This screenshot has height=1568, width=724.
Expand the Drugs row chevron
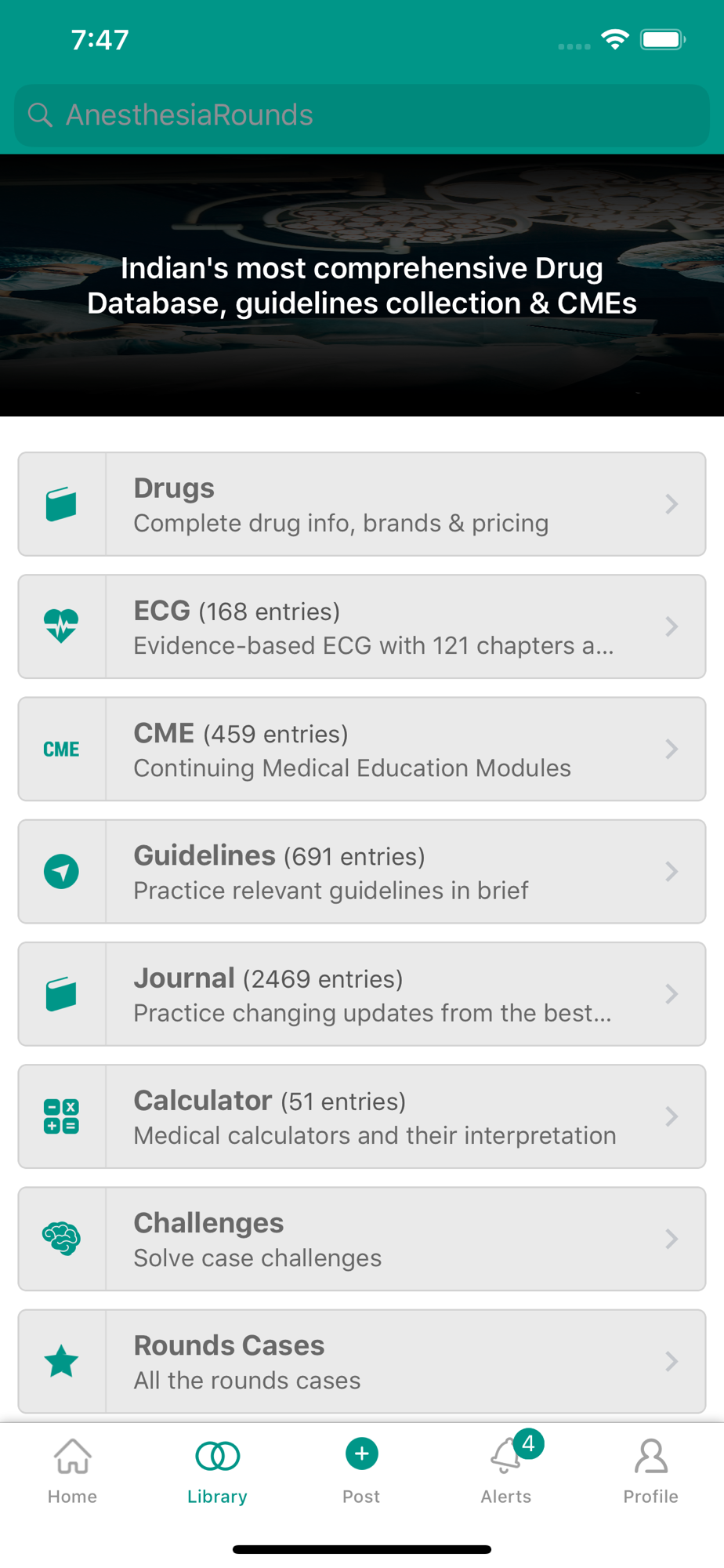672,504
